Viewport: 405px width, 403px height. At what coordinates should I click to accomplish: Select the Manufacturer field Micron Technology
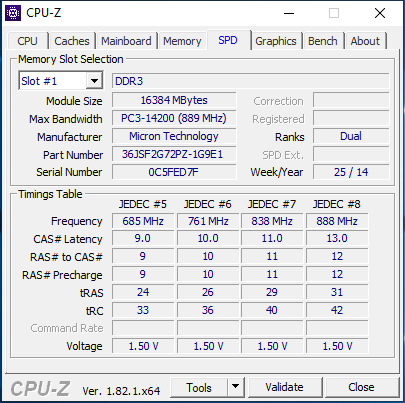[x=174, y=136]
